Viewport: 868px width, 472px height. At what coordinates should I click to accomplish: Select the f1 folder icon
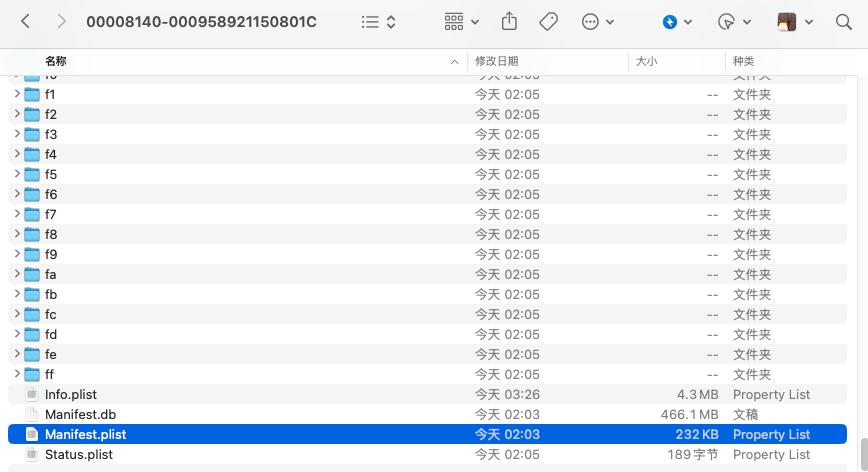[32, 95]
